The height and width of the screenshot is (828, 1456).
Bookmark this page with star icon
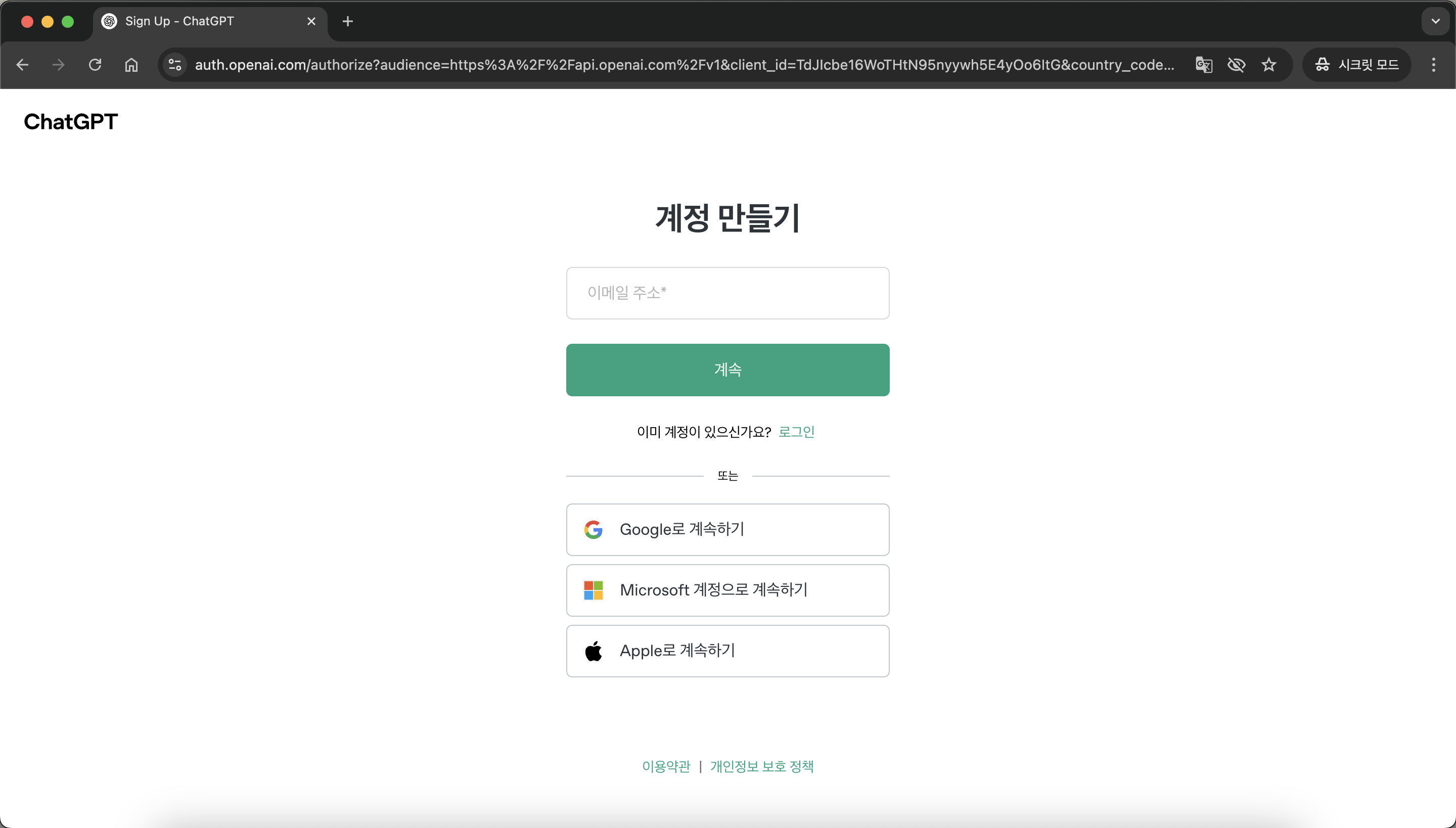coord(1269,65)
